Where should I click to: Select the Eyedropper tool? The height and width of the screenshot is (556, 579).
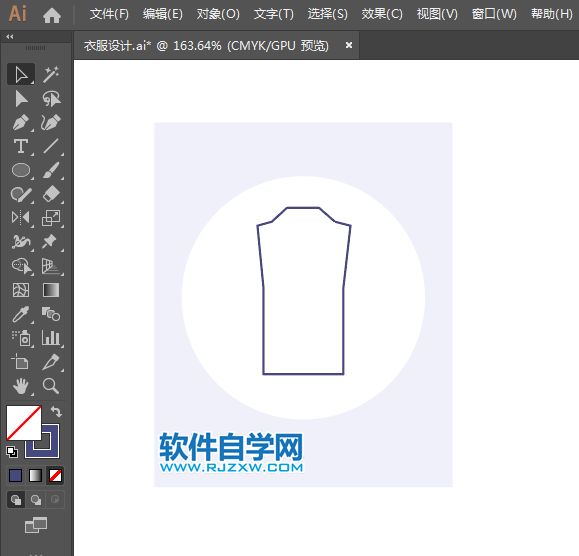[21, 314]
